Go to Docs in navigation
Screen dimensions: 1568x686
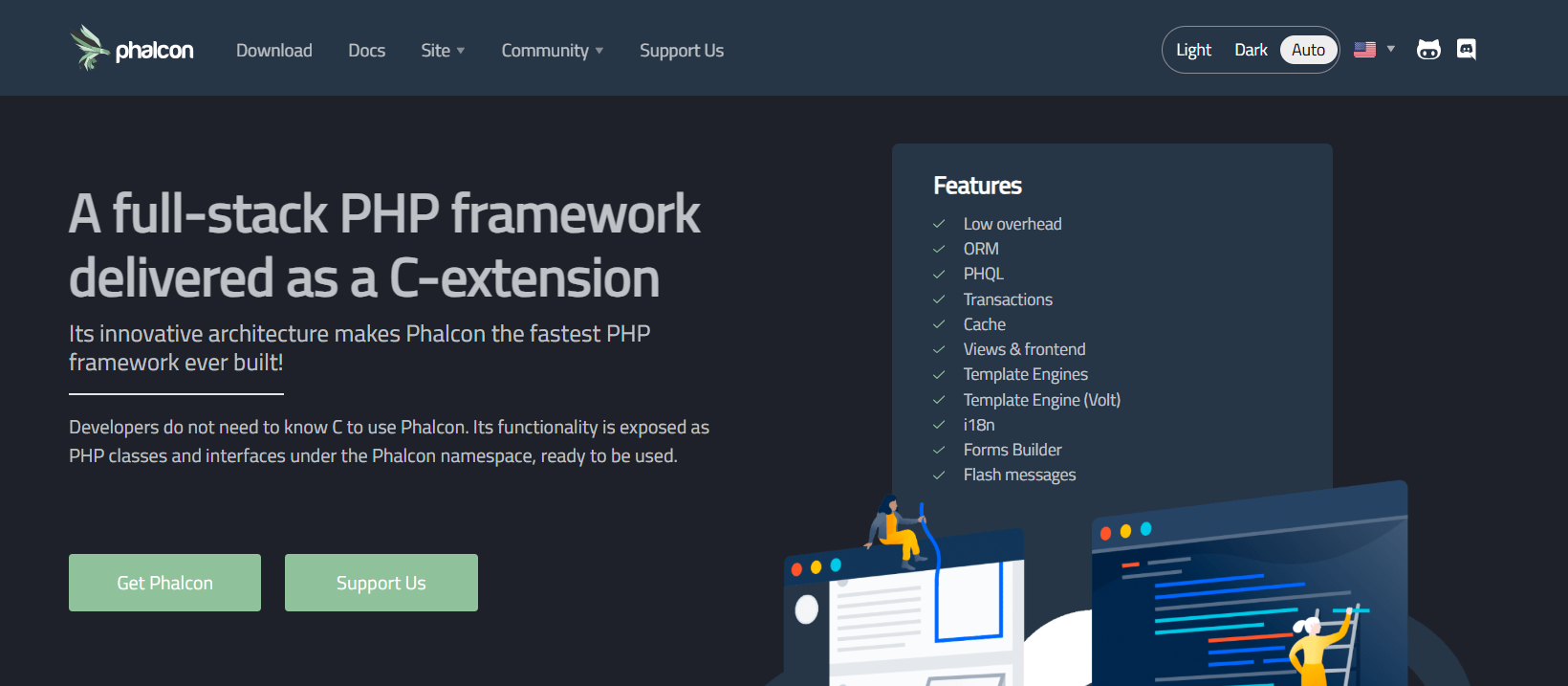pyautogui.click(x=367, y=51)
